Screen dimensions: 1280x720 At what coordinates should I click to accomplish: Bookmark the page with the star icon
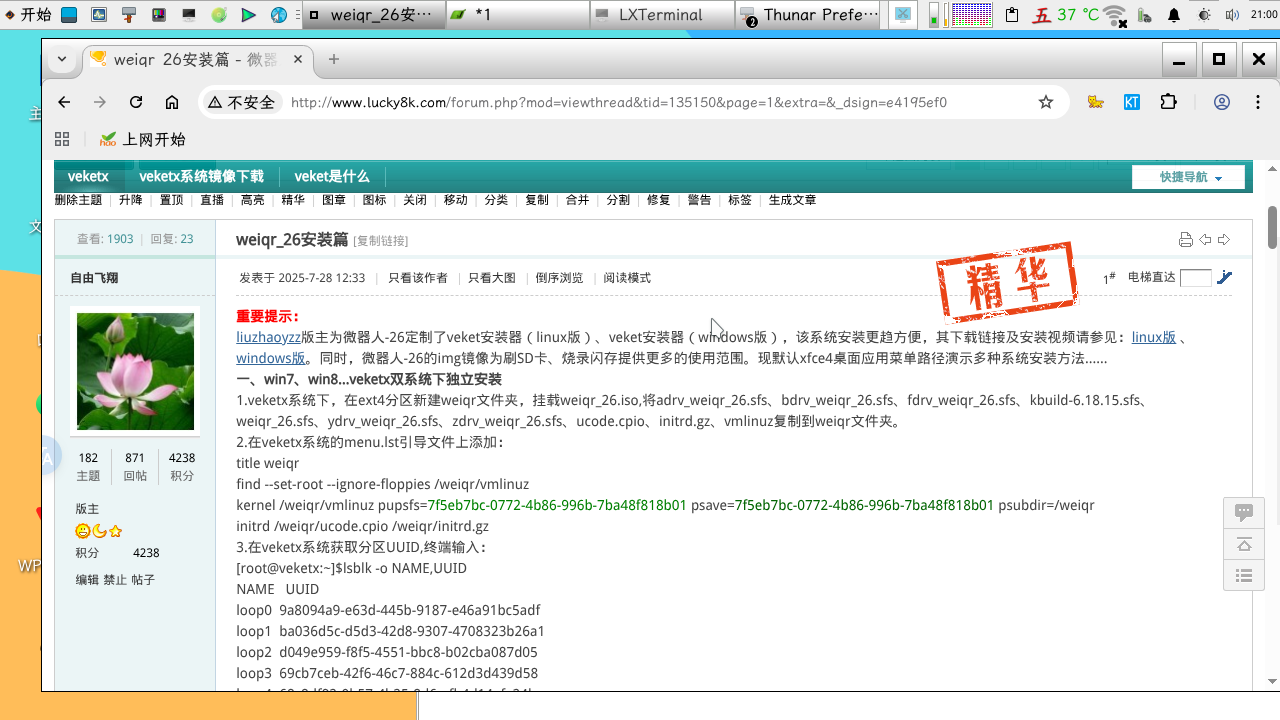1045,102
